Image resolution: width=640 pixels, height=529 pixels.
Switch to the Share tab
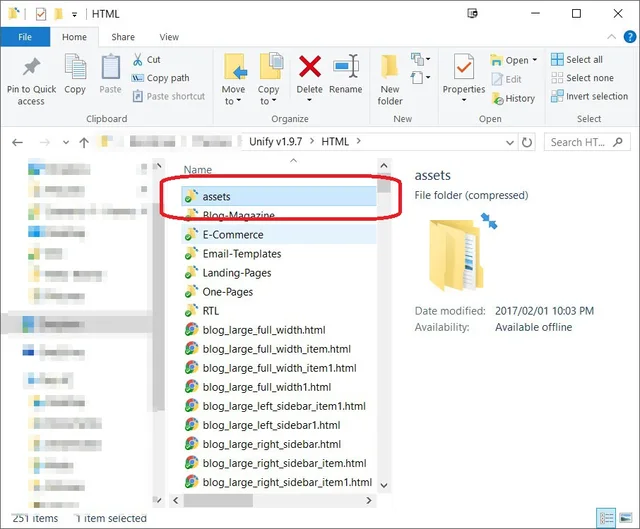point(123,37)
